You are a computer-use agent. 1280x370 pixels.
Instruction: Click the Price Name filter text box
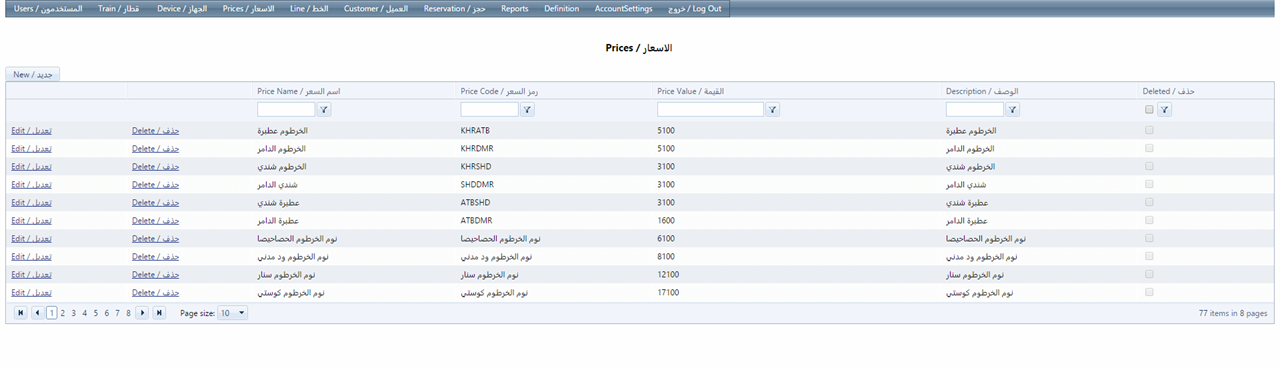(286, 110)
